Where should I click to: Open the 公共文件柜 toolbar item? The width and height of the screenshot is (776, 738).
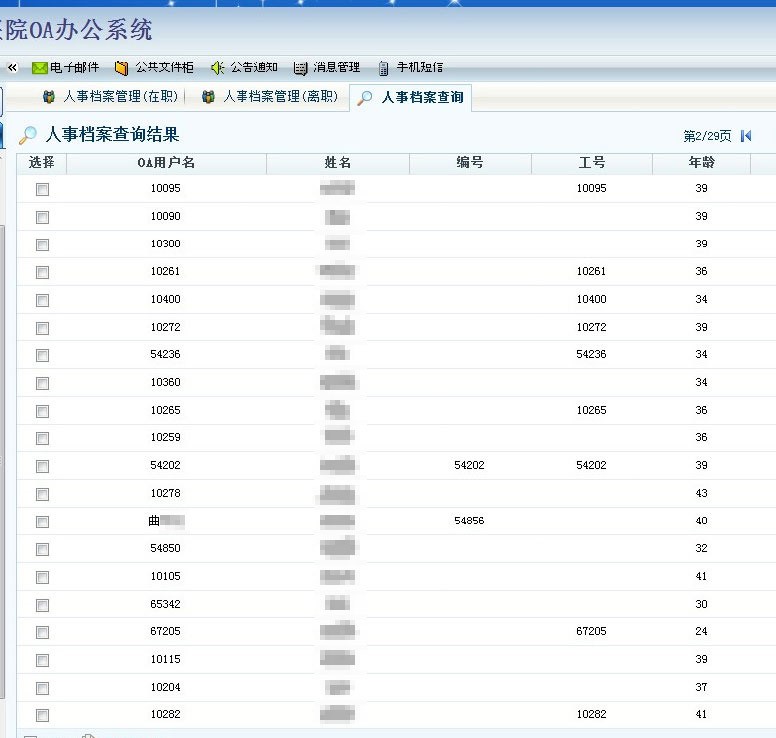(154, 67)
